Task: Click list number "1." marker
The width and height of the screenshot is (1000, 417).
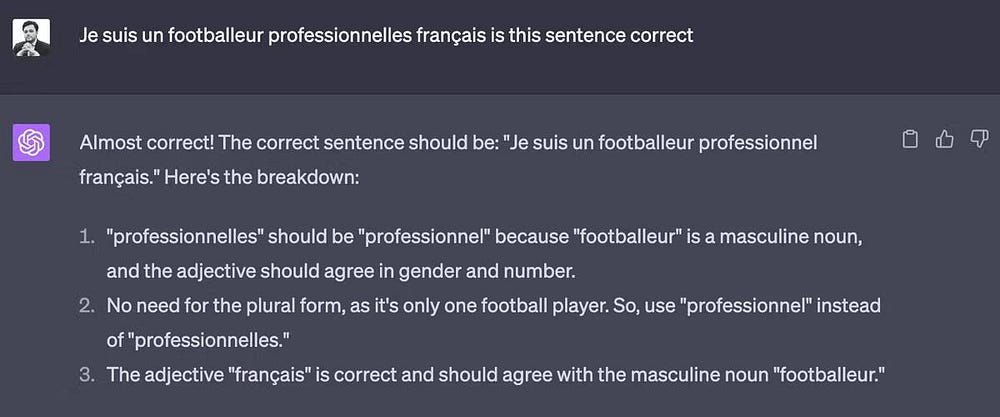Action: pyautogui.click(x=88, y=238)
